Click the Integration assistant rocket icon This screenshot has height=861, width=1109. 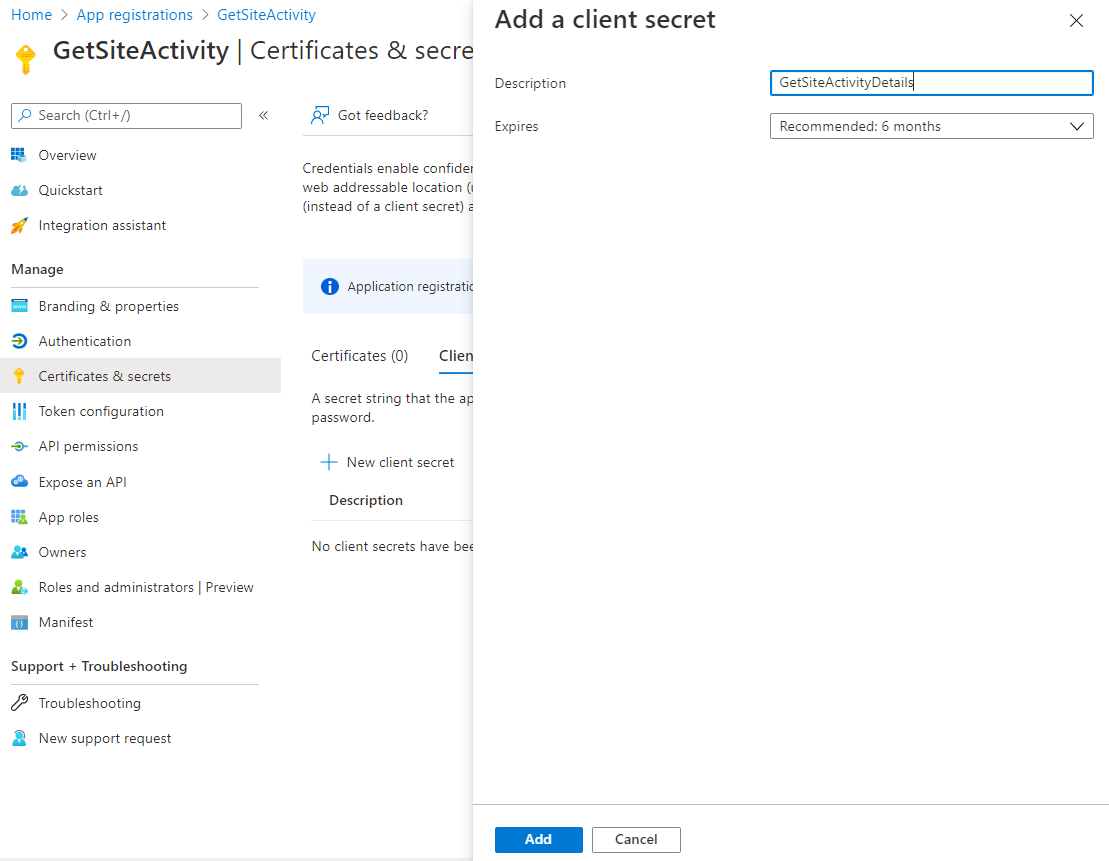coord(19,226)
